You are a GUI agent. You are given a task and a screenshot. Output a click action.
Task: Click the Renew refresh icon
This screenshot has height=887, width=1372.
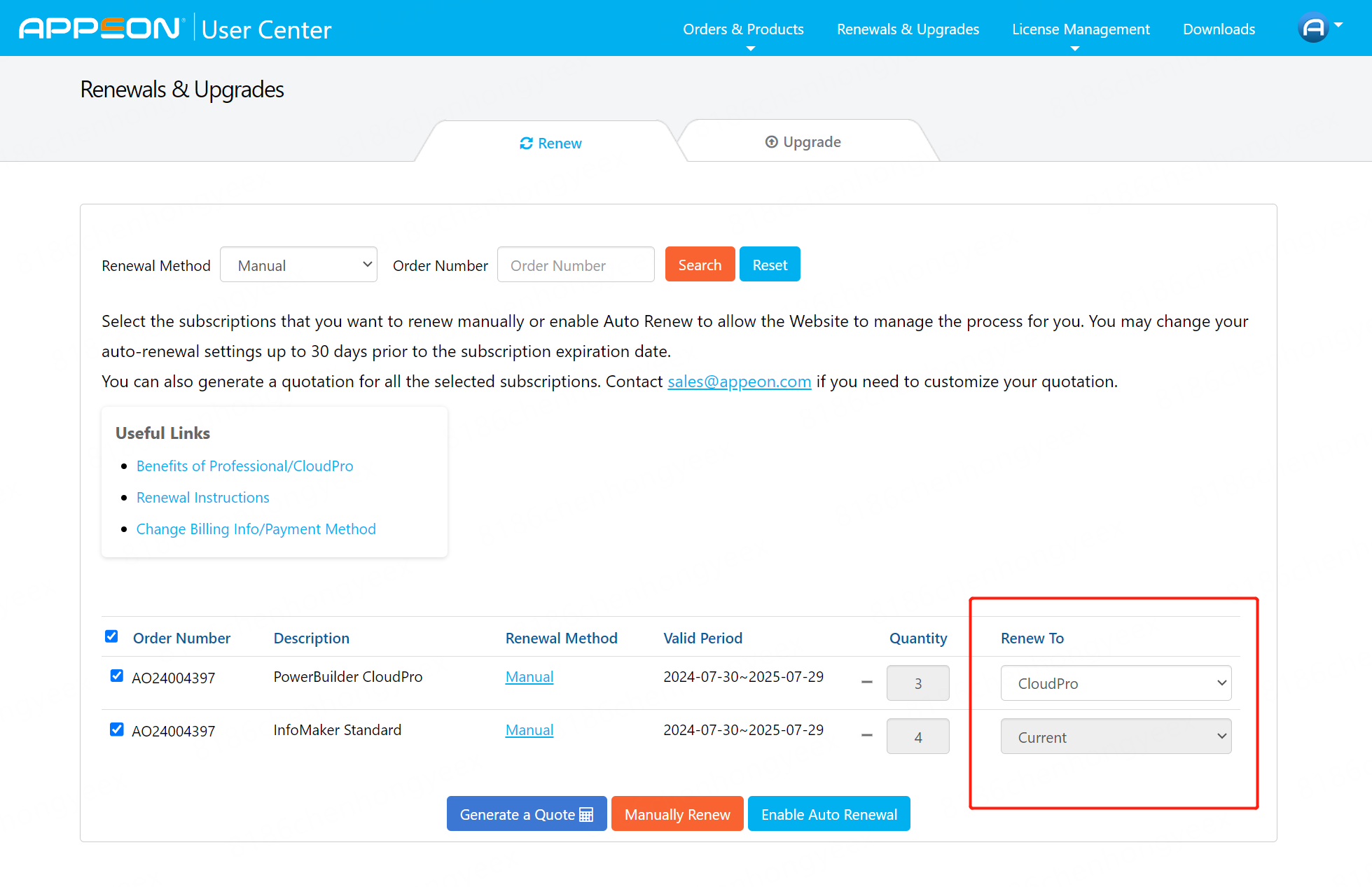pos(527,144)
